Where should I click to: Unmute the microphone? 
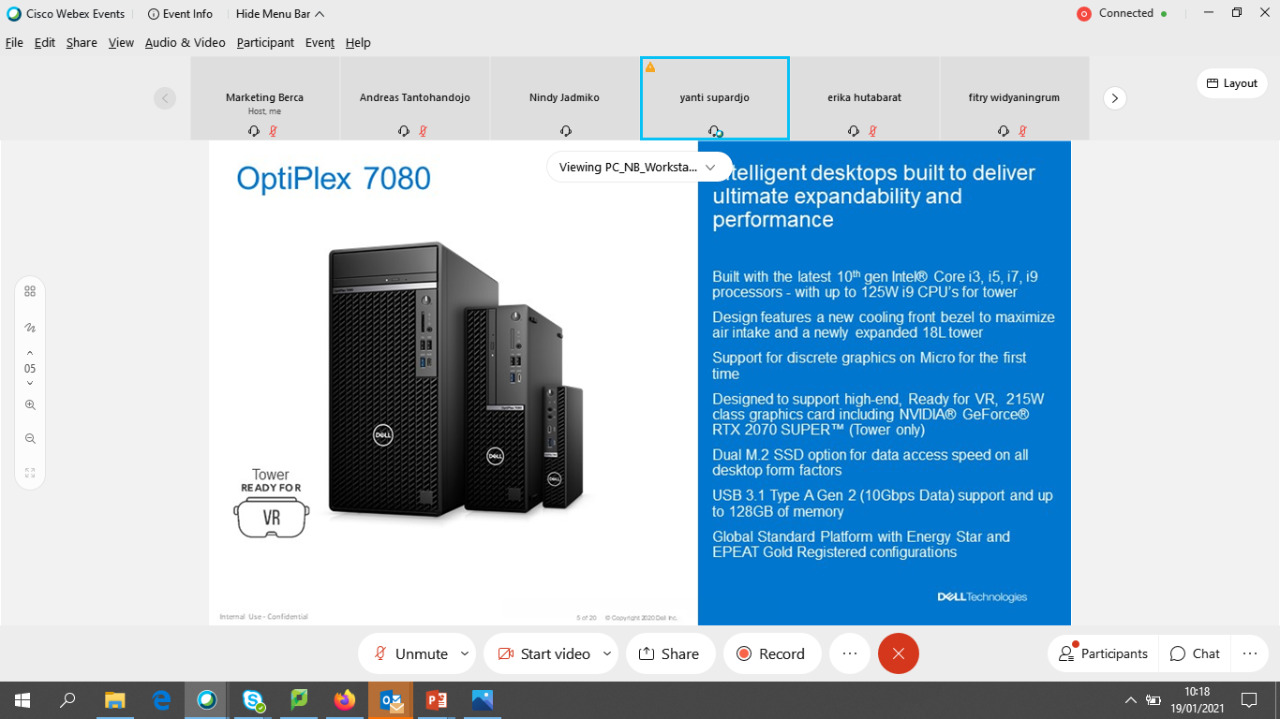click(x=409, y=653)
